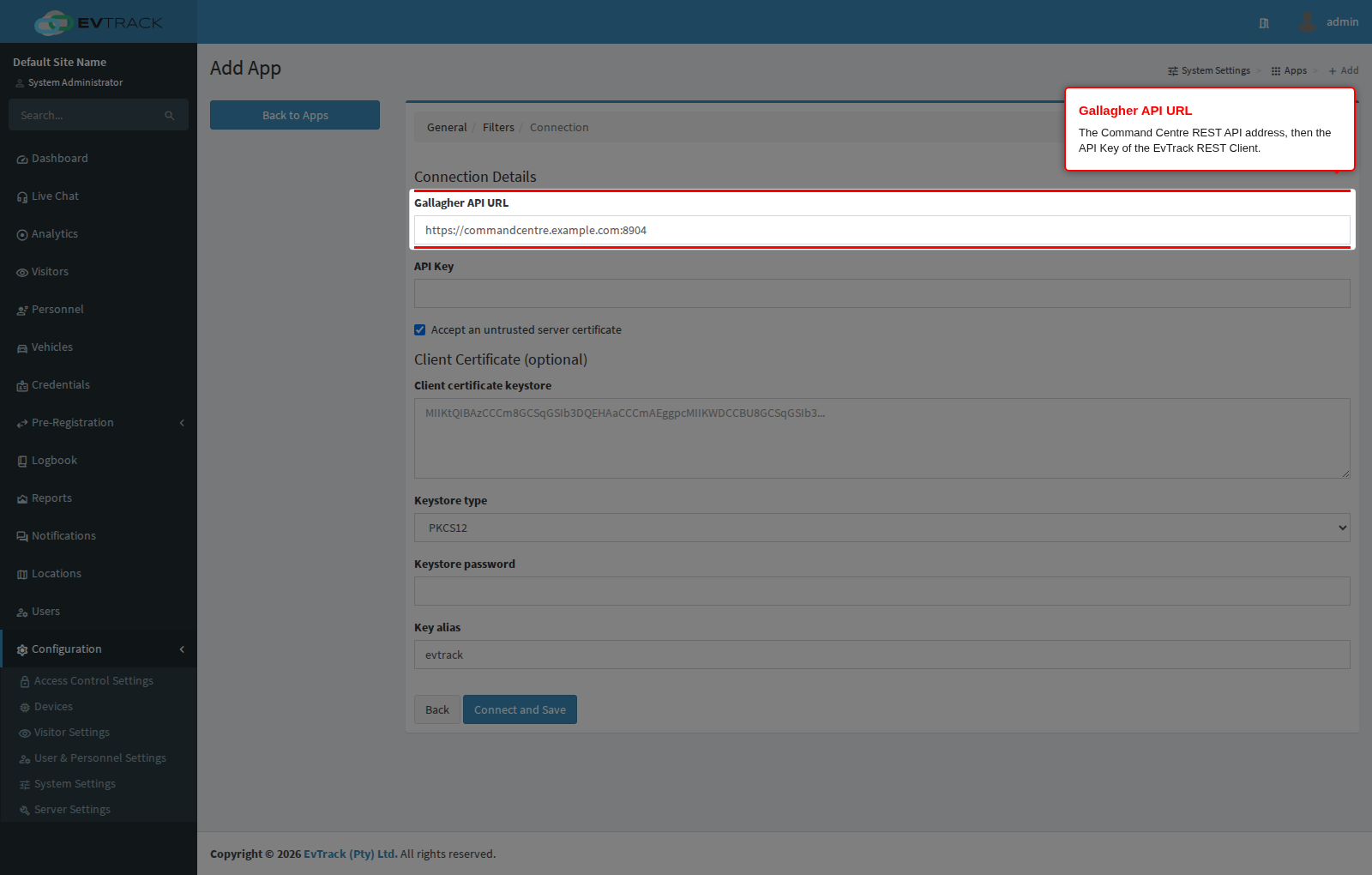This screenshot has height=875, width=1372.
Task: Click the Add breadcrumb item
Action: tap(1344, 71)
